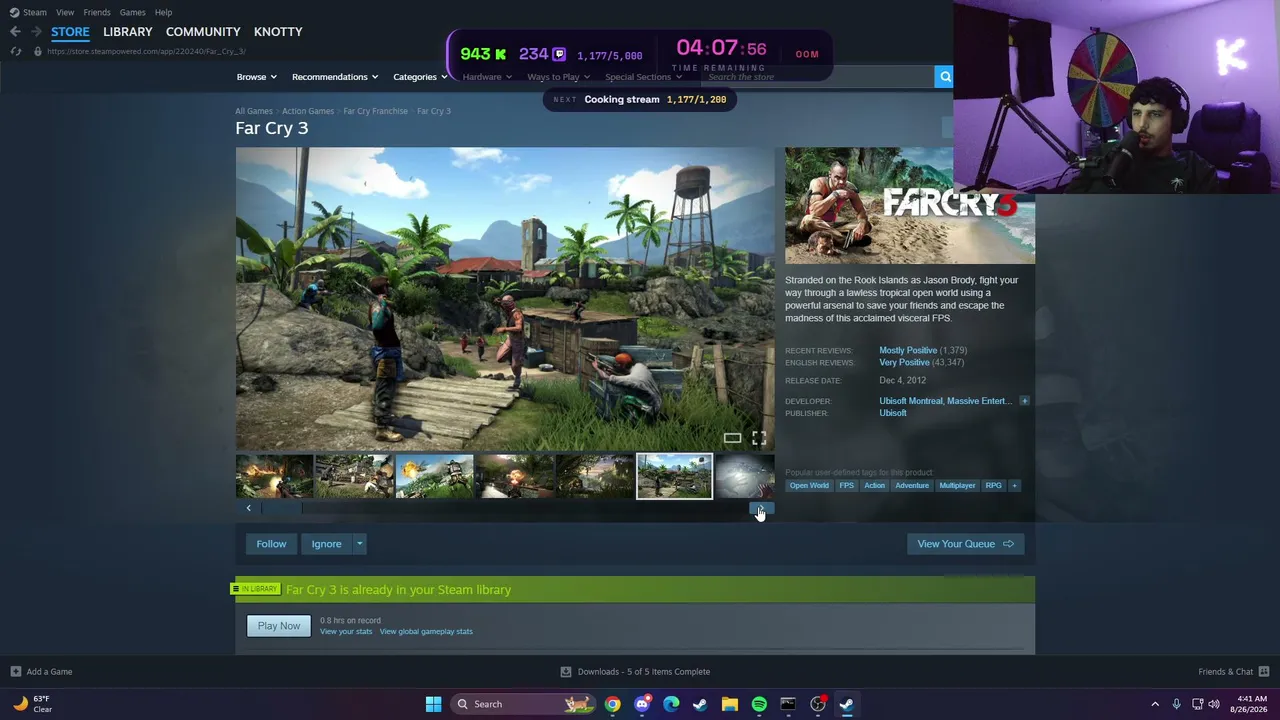Open the View menu

click(65, 12)
